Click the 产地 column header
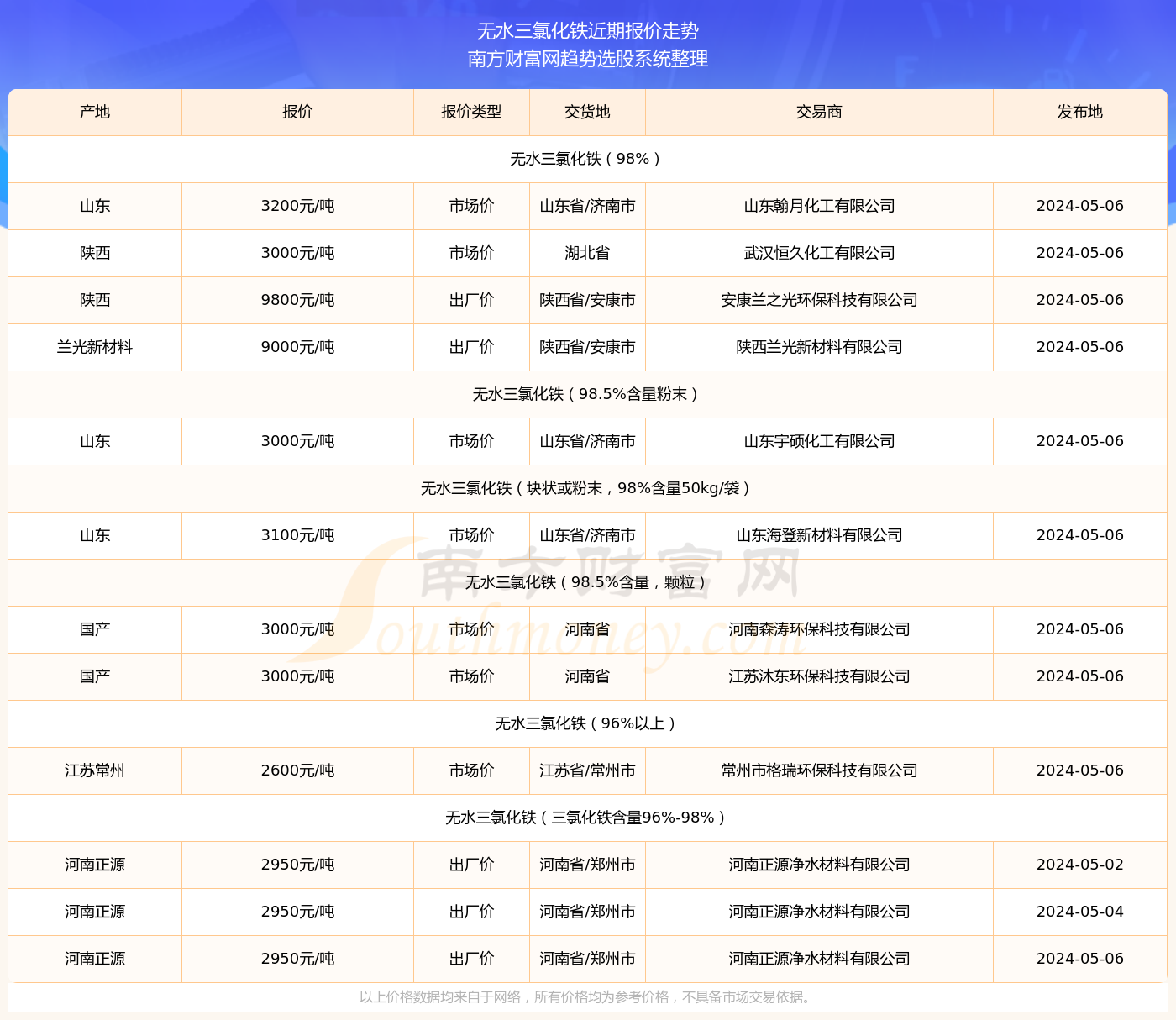The image size is (1176, 1020). coord(95,112)
